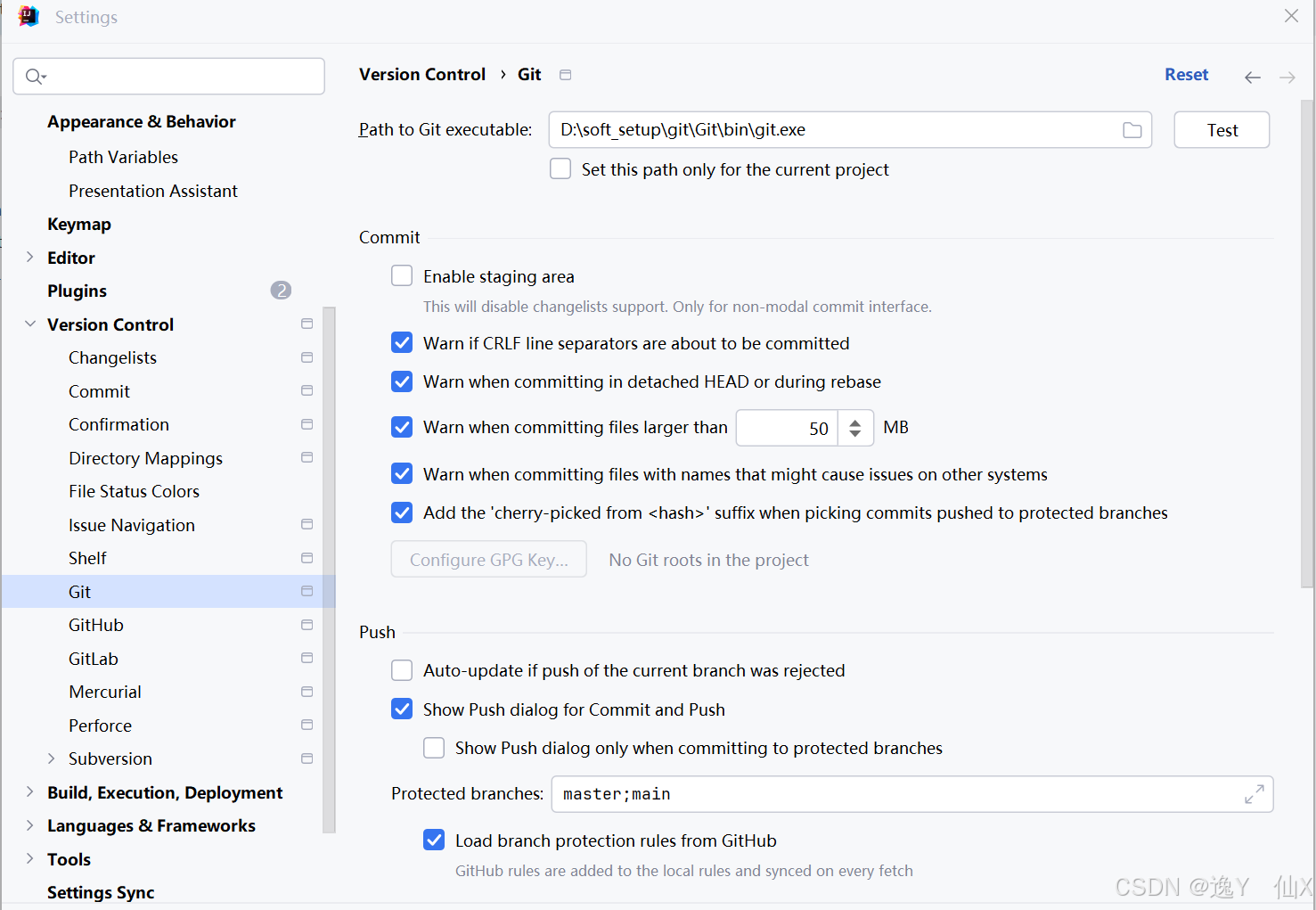The width and height of the screenshot is (1316, 910).
Task: Click project icon beside selected Git row
Action: 307,592
